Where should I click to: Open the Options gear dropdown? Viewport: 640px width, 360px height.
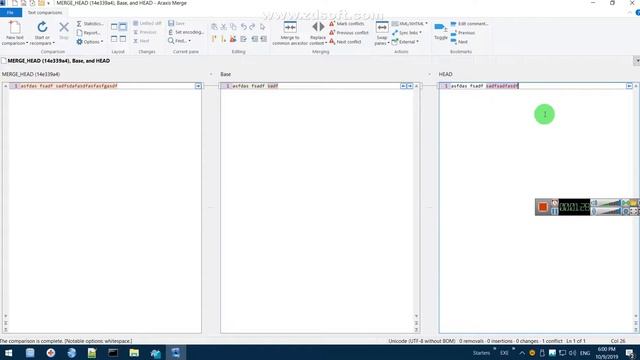(89, 42)
